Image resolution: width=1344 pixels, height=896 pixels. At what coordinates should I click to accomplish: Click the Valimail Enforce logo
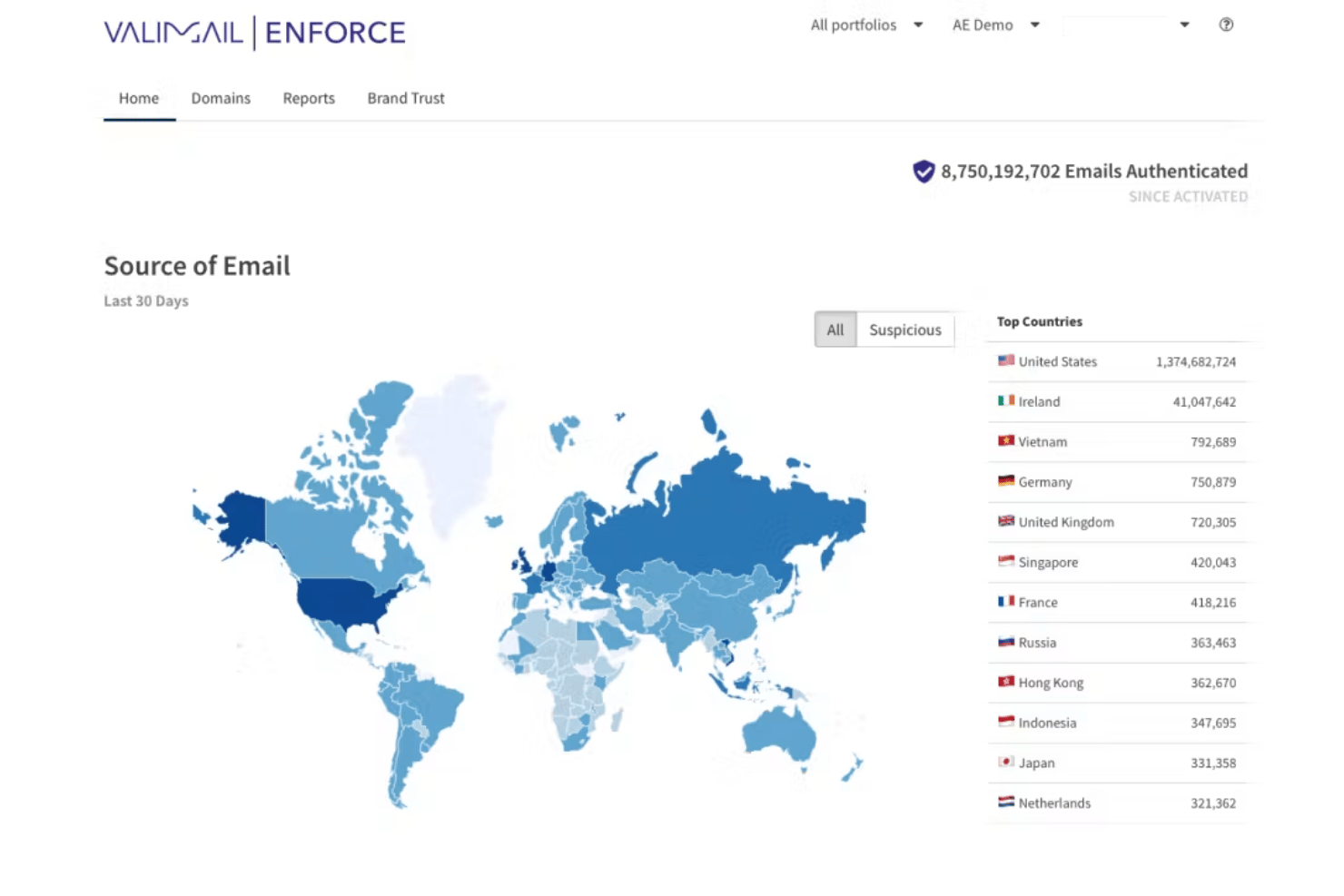click(x=254, y=33)
